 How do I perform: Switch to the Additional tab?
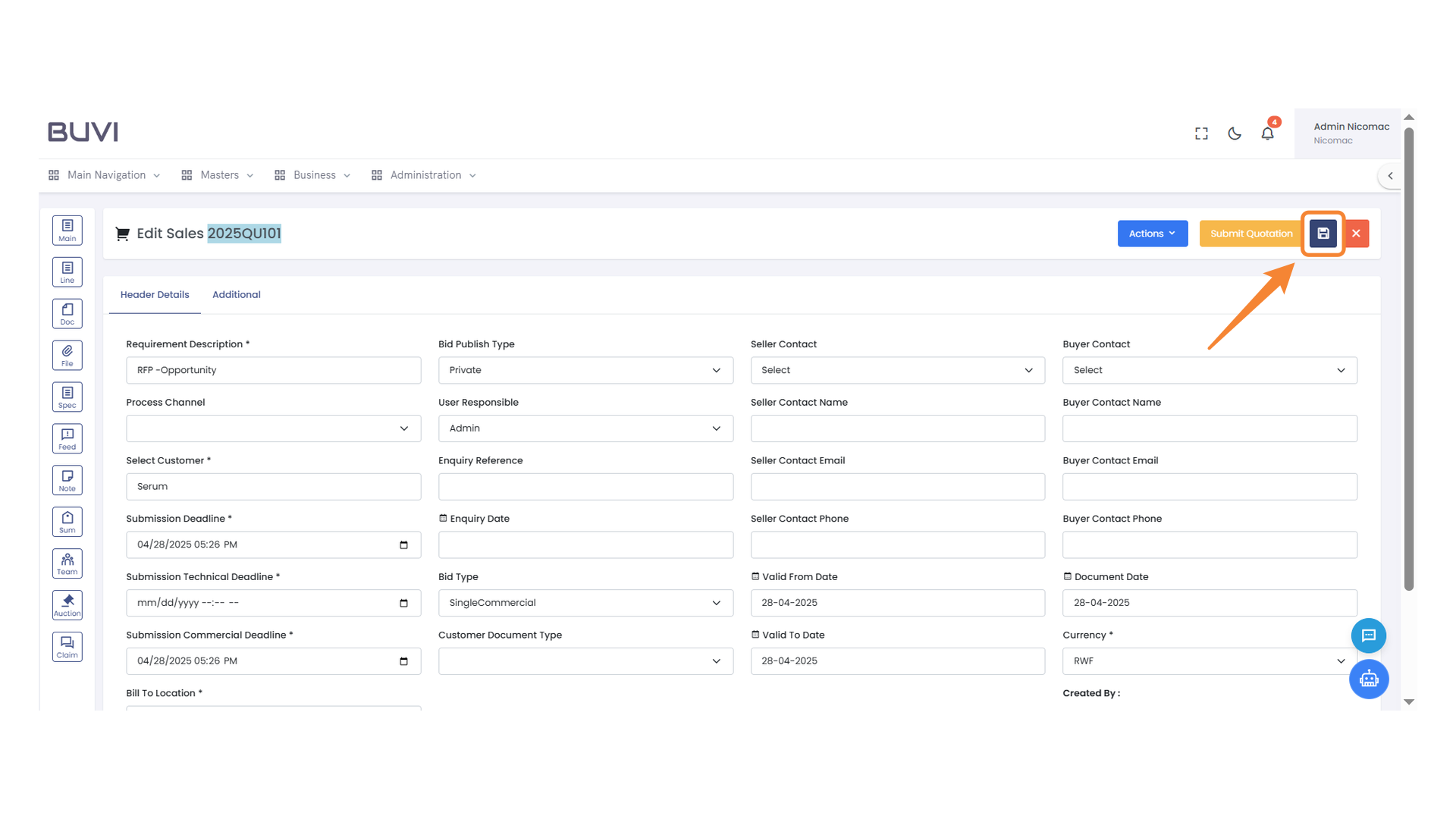click(236, 294)
